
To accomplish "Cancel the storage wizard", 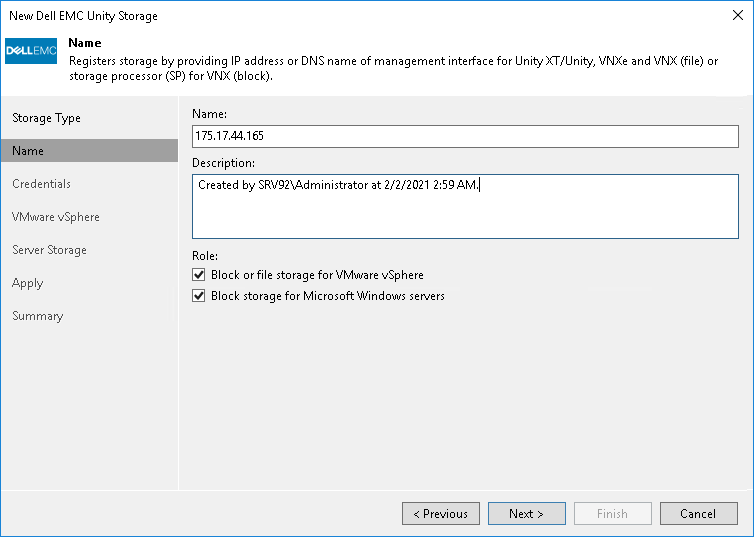I will click(x=698, y=514).
